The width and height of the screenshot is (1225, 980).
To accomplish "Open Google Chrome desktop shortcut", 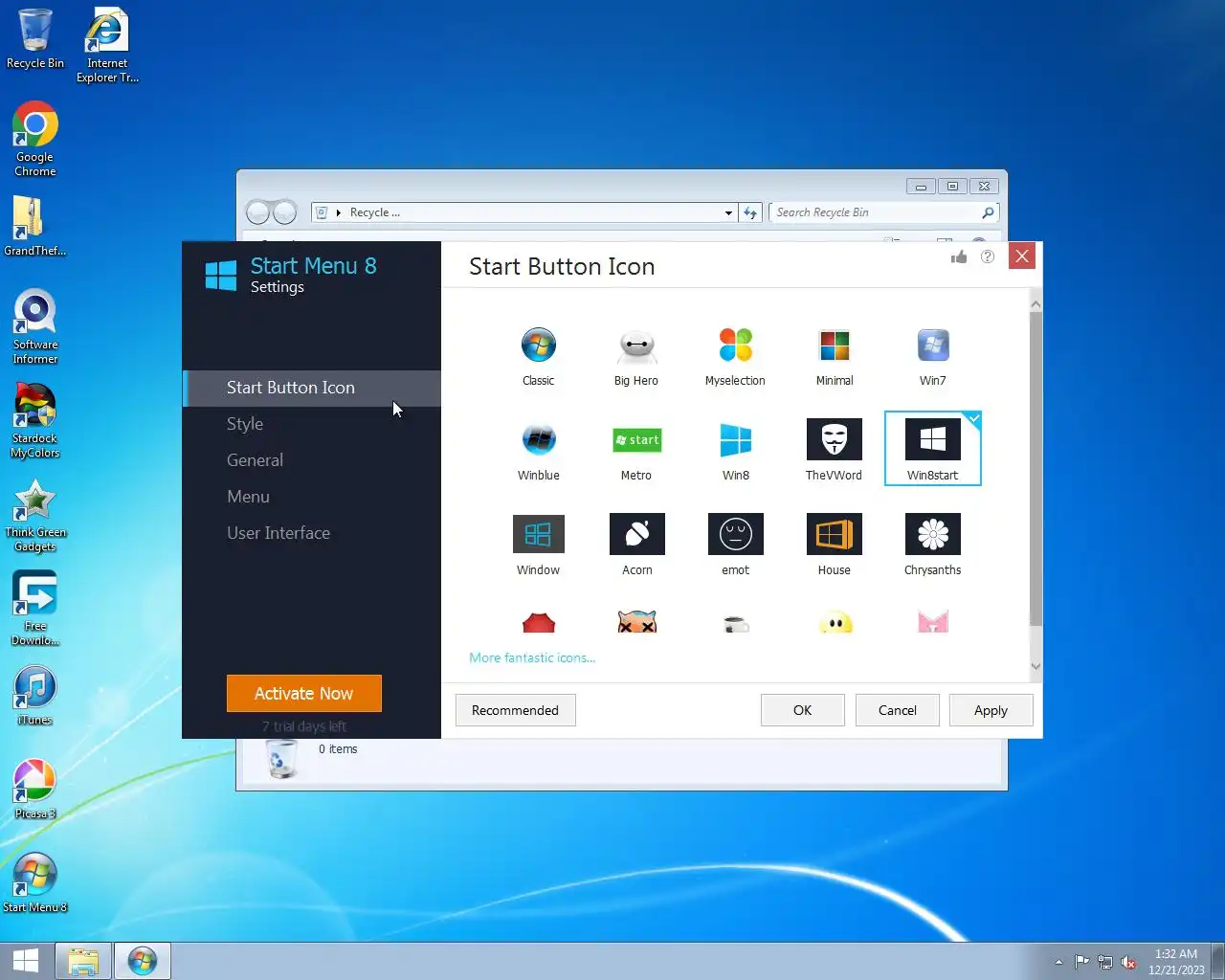I will tap(35, 139).
